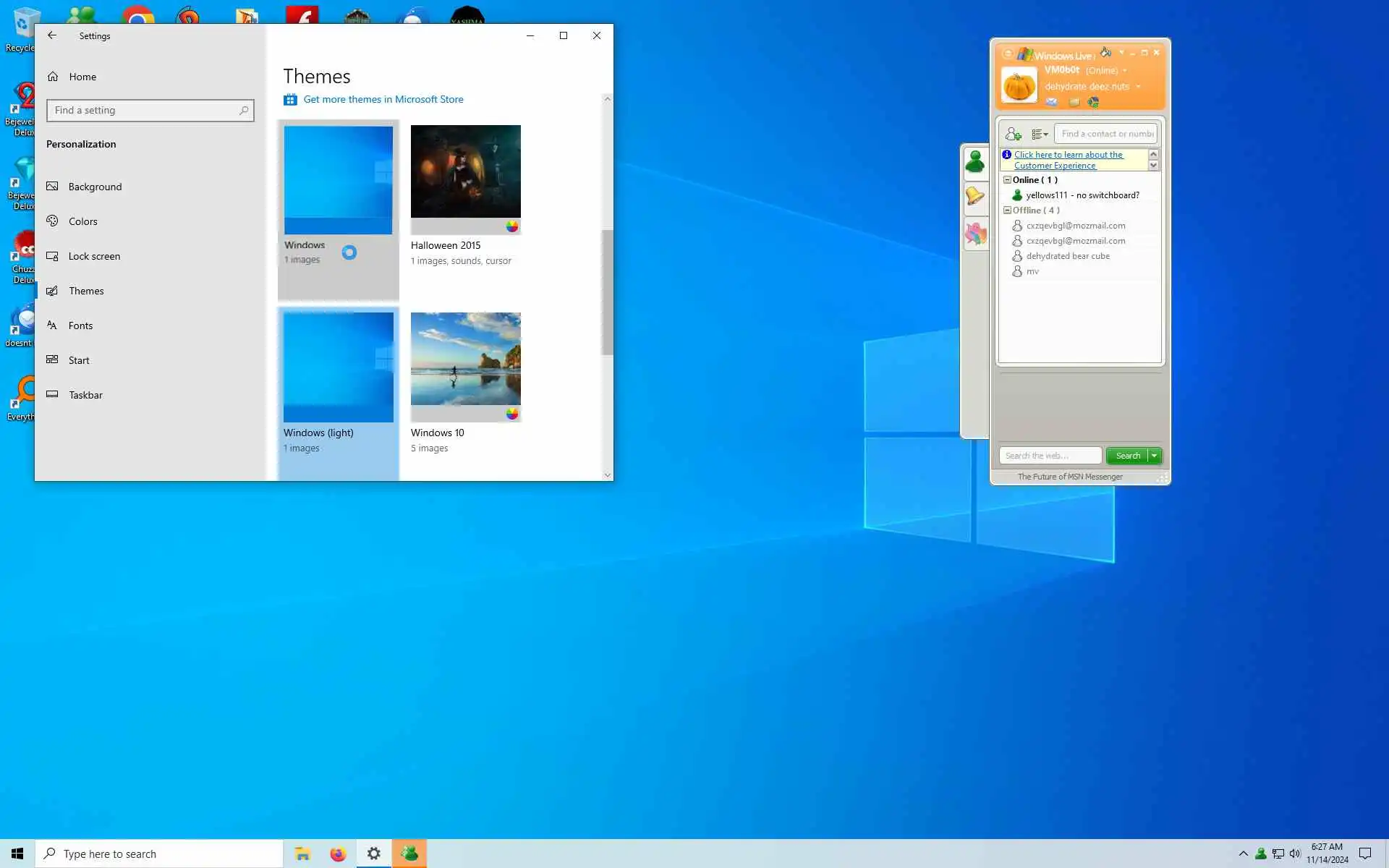Image resolution: width=1389 pixels, height=868 pixels.
Task: Click the MSN Today globe icon
Action: [1093, 102]
